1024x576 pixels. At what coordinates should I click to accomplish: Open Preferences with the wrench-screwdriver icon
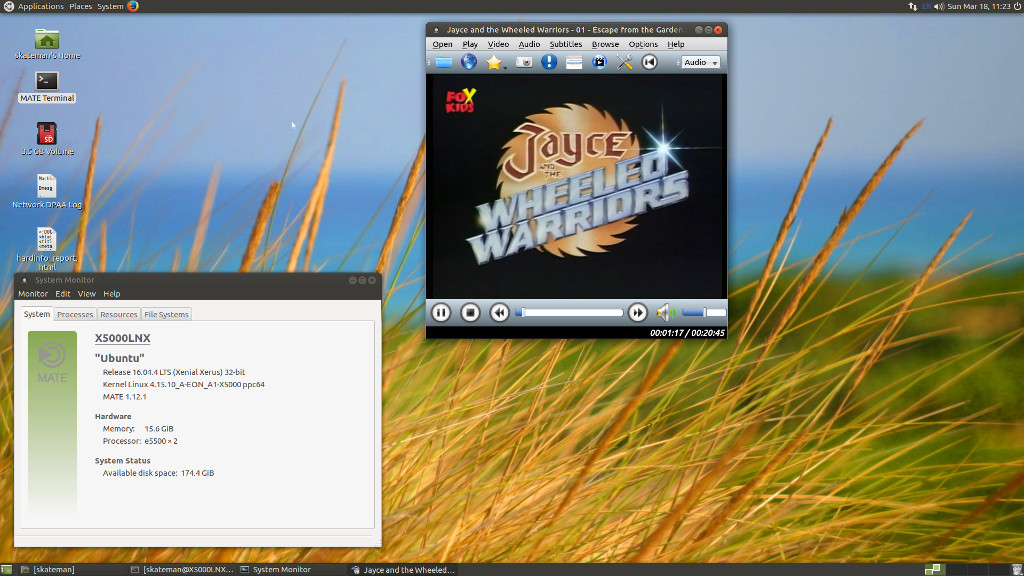point(624,62)
